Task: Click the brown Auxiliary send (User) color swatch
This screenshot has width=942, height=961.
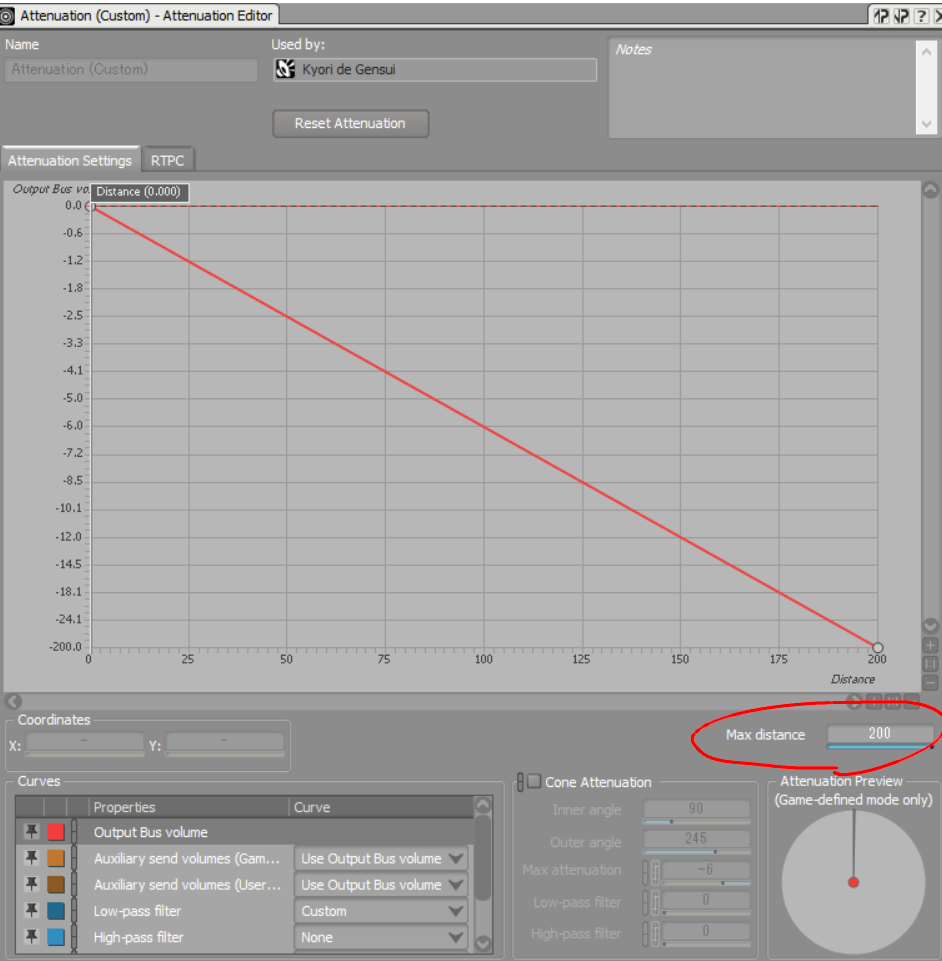Action: 56,884
